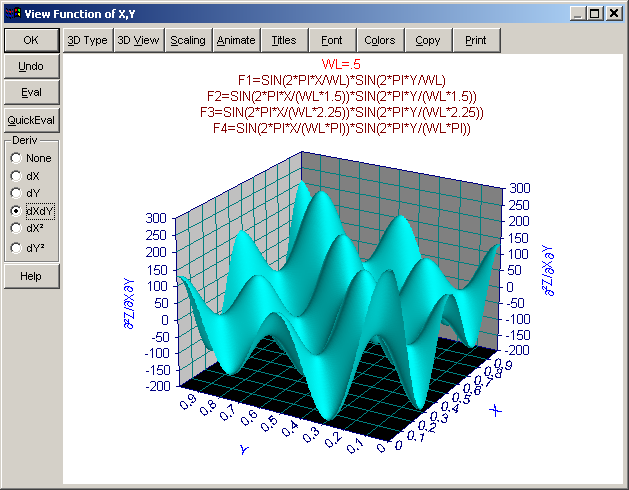Maximize the View Function window
This screenshot has width=629, height=490.
pyautogui.click(x=594, y=14)
